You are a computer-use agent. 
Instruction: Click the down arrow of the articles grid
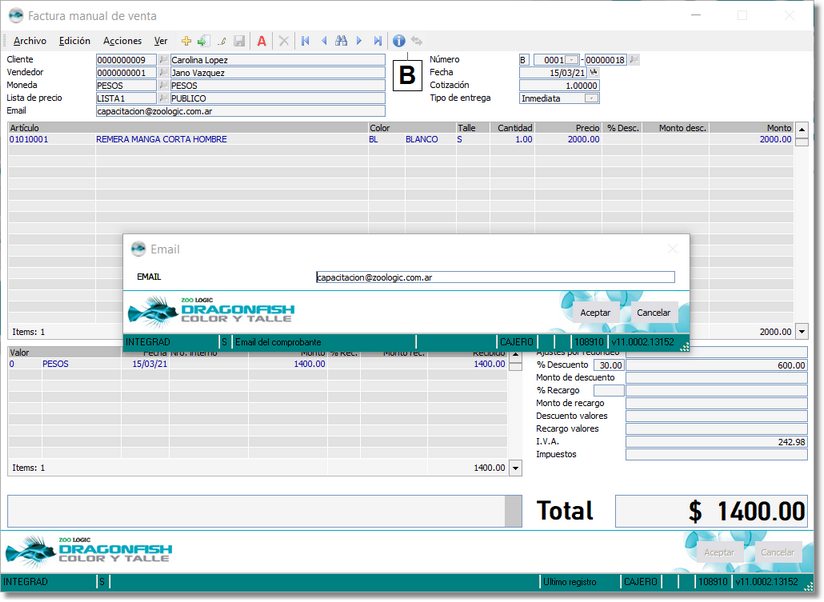pos(801,331)
